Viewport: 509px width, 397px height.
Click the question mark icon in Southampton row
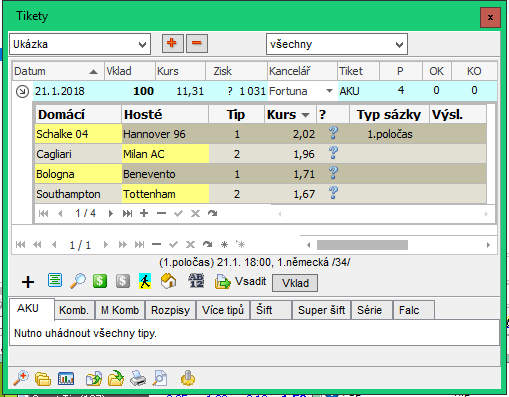333,193
